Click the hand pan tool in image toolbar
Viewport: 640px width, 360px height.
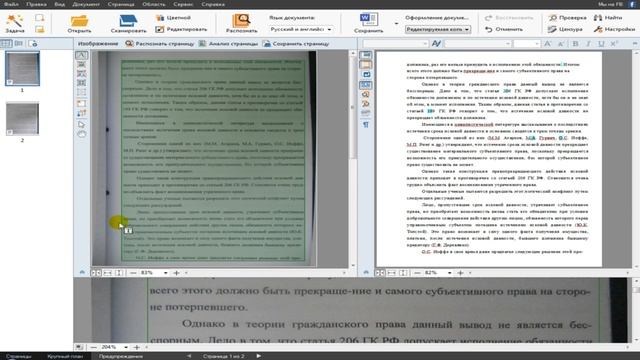click(x=82, y=134)
